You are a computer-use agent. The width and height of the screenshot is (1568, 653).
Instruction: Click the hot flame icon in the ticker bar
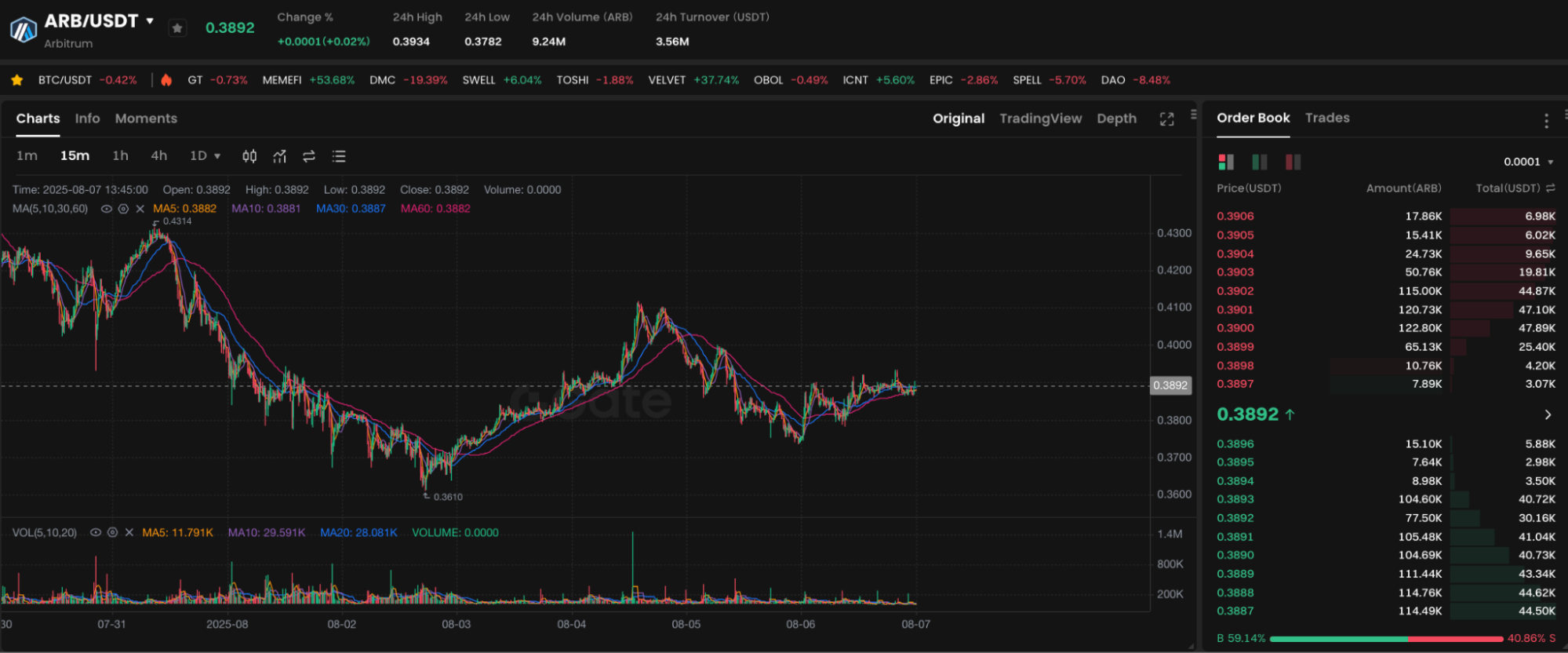click(x=166, y=80)
